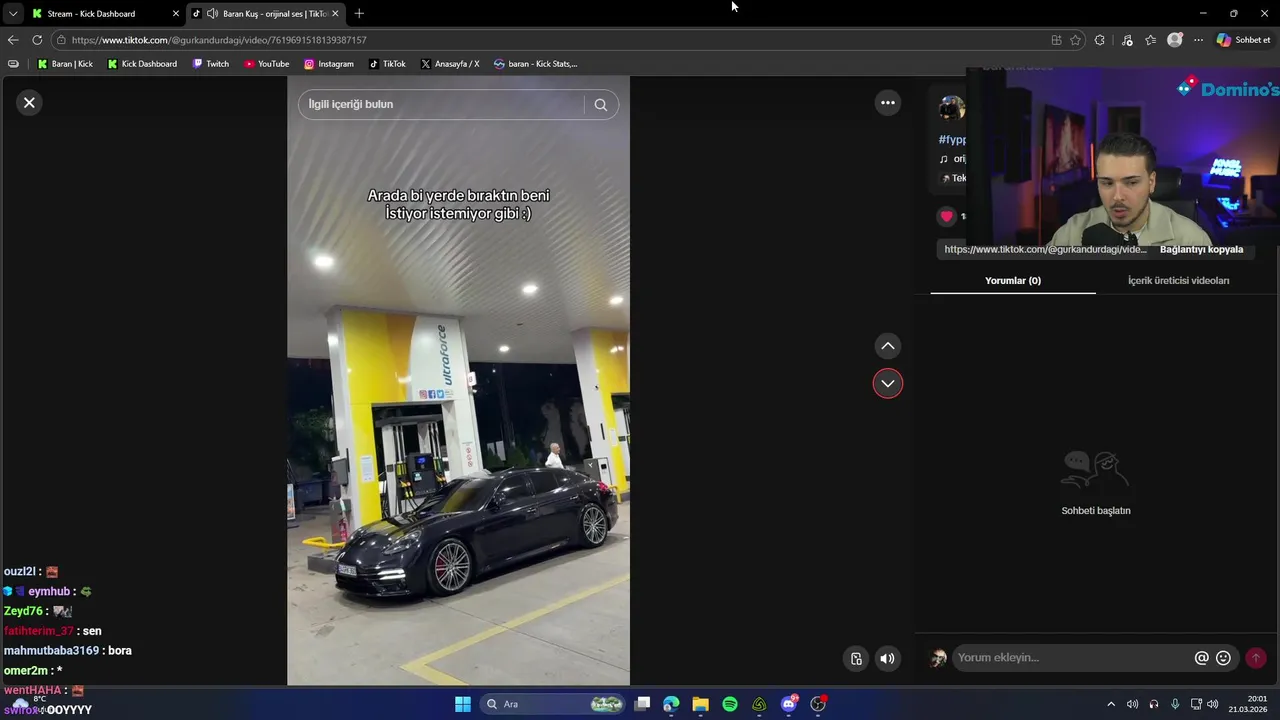Open the favorites list icon
Viewport: 1280px width, 720px height.
pos(1151,40)
